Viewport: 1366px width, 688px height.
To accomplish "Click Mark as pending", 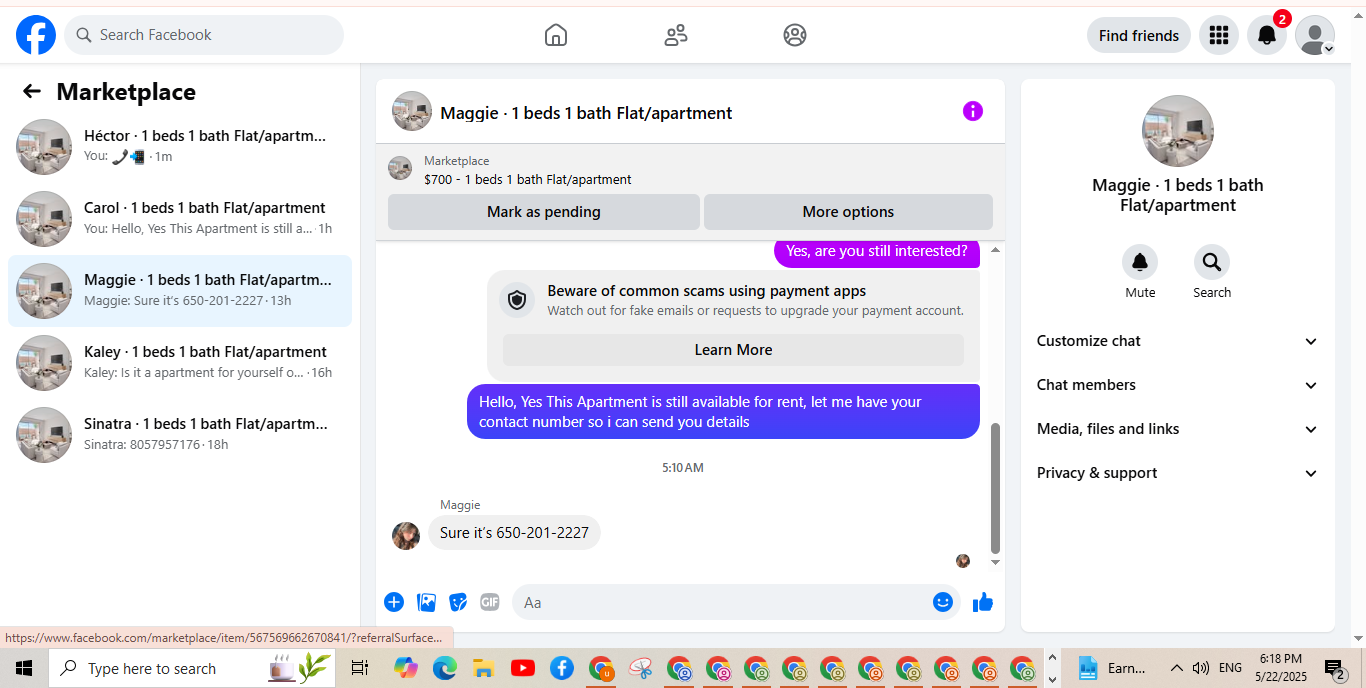I will pos(544,212).
